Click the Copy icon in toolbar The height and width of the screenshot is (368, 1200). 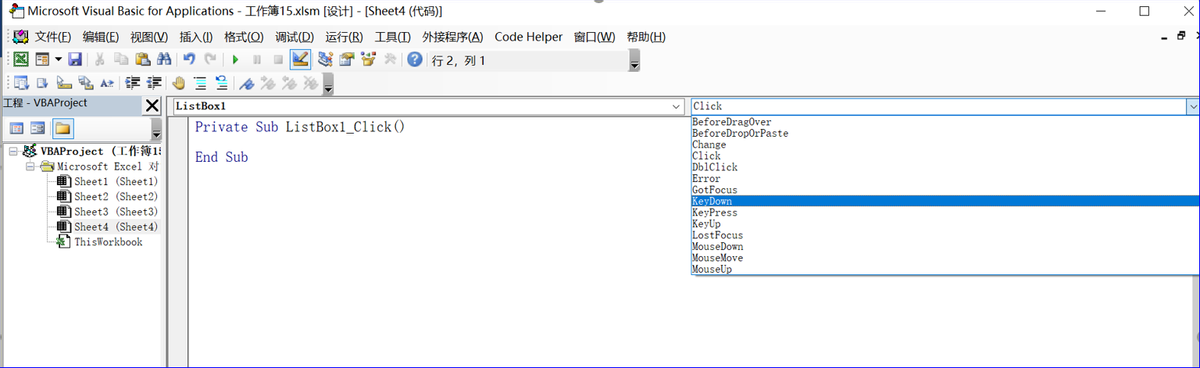coord(121,60)
